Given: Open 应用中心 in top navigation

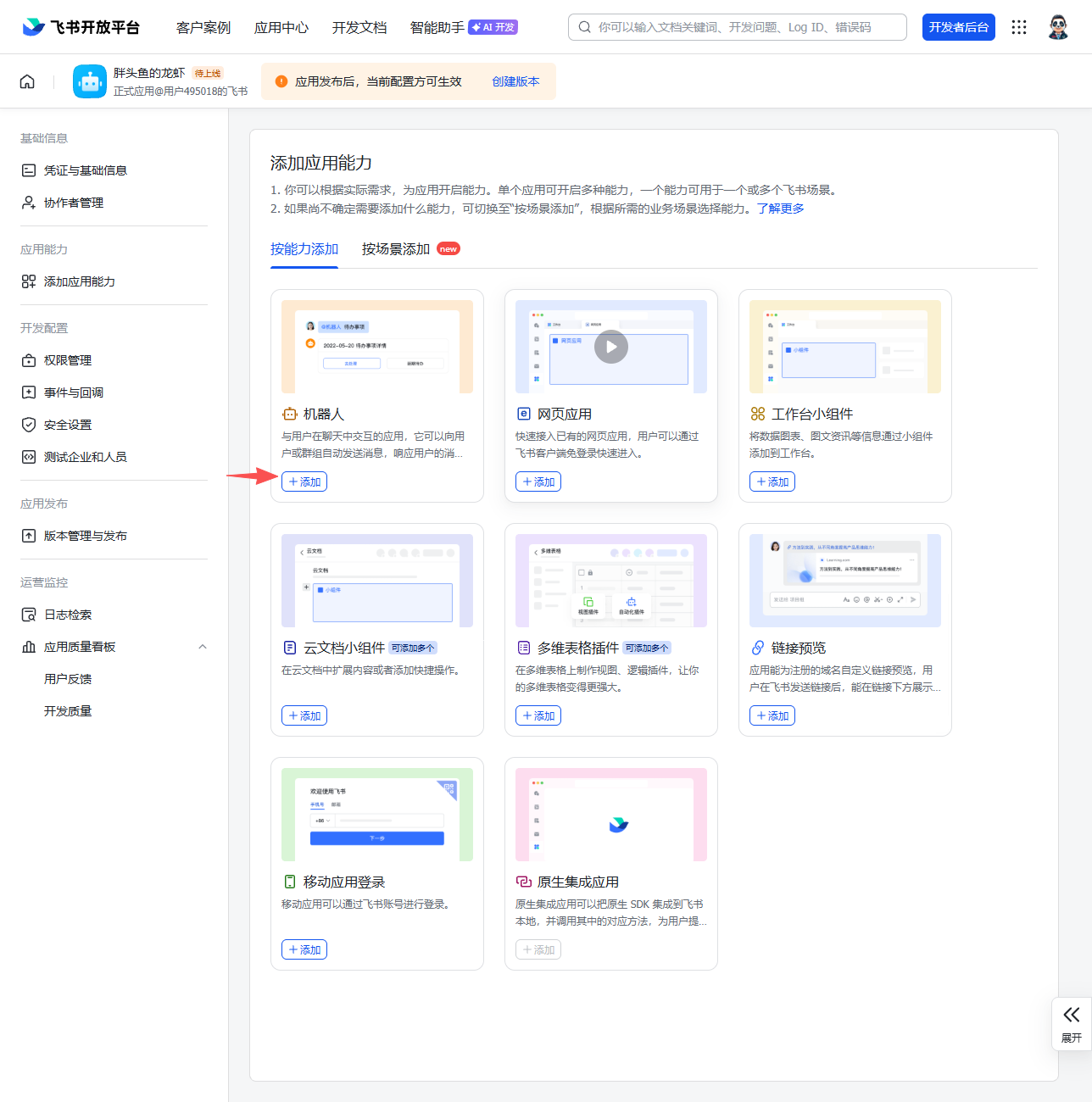Looking at the screenshot, I should point(281,27).
